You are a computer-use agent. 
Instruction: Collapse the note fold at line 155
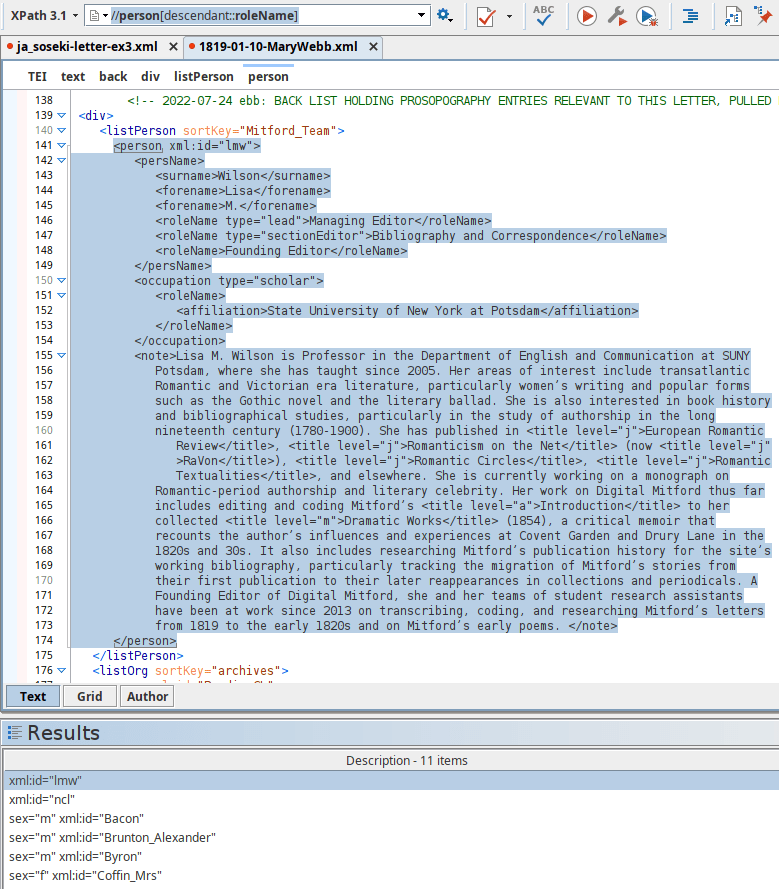(62, 355)
